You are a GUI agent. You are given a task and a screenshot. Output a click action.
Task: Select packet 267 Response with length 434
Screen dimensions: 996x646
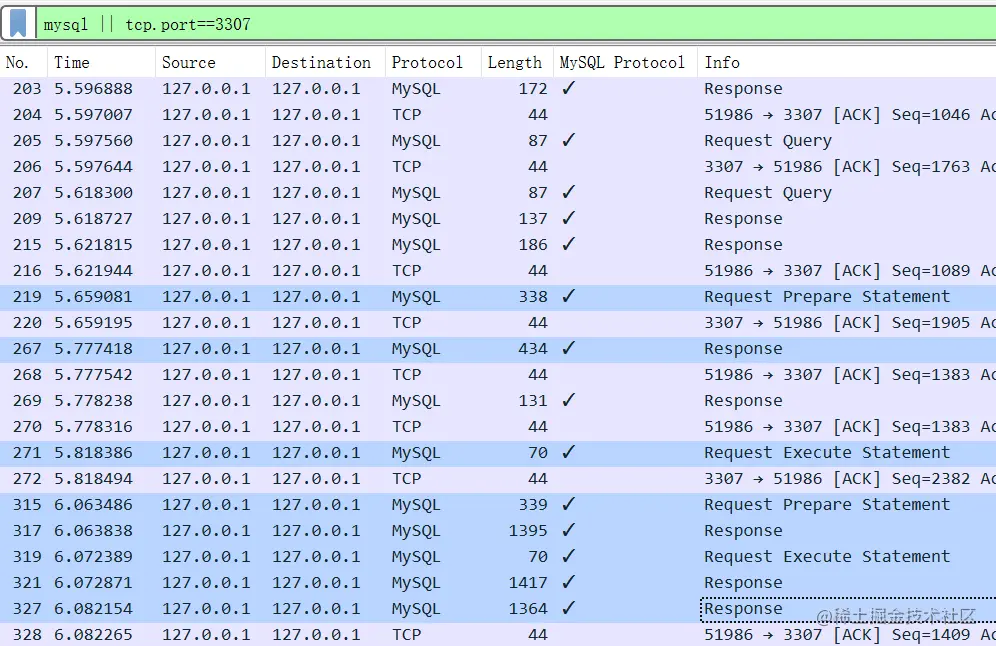tap(498, 349)
